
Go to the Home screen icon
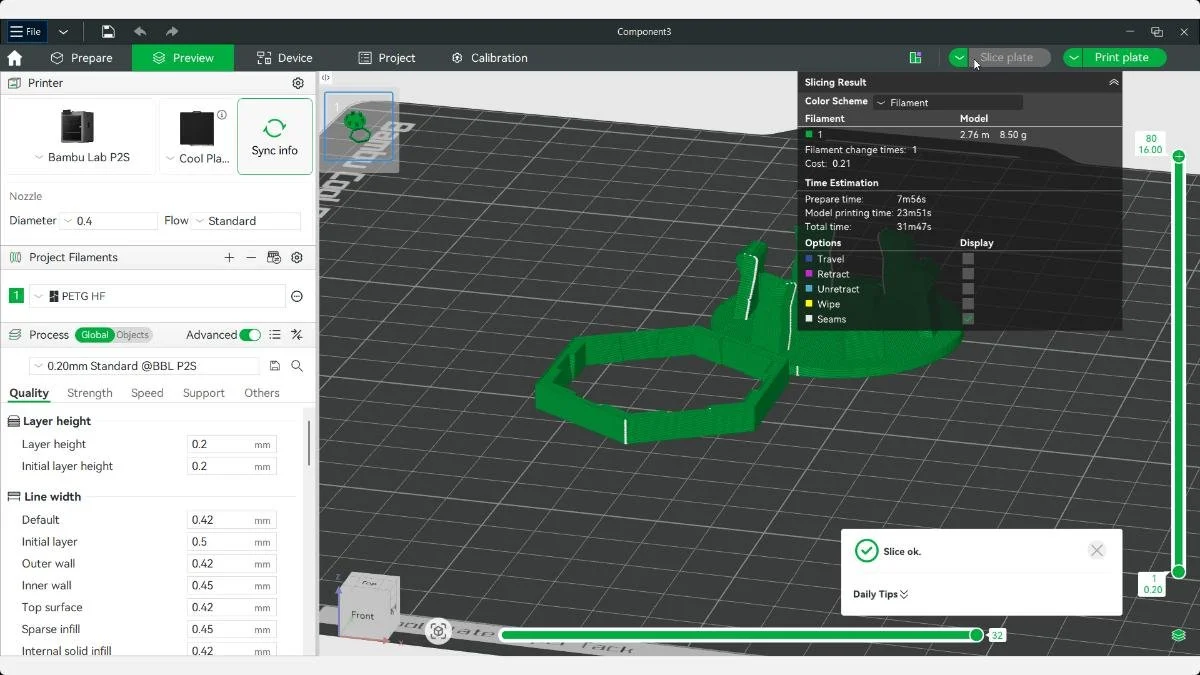[x=15, y=58]
